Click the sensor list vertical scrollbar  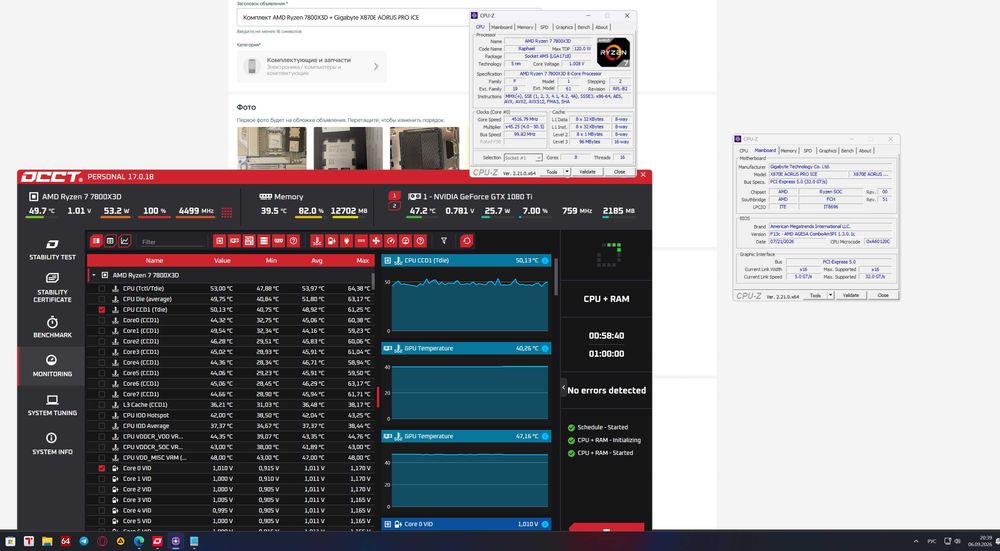[x=373, y=281]
